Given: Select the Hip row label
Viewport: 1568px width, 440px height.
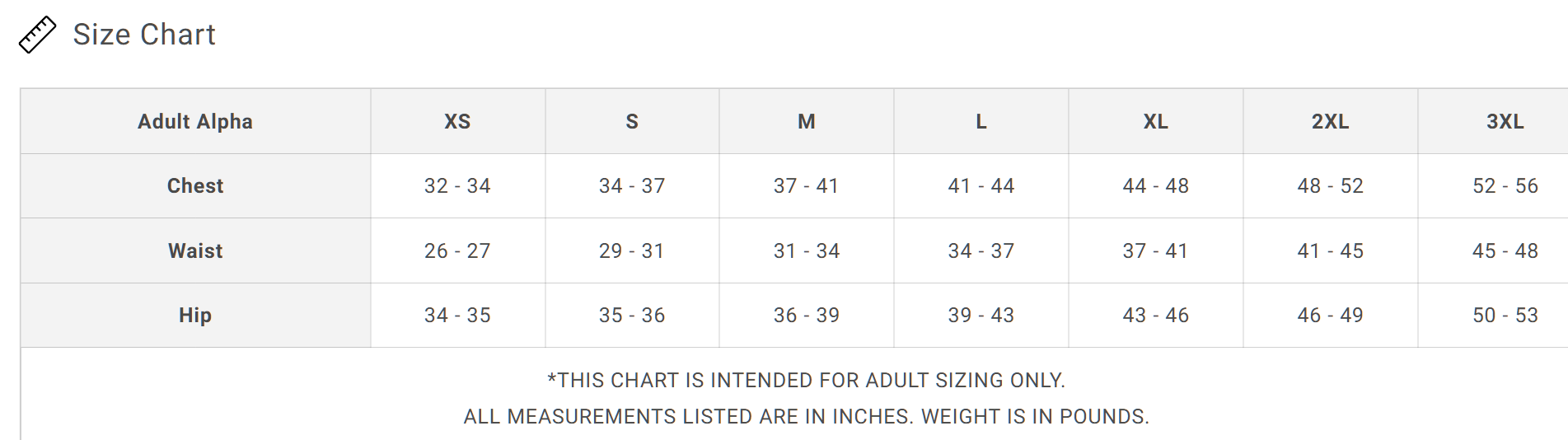Looking at the screenshot, I should [x=195, y=316].
